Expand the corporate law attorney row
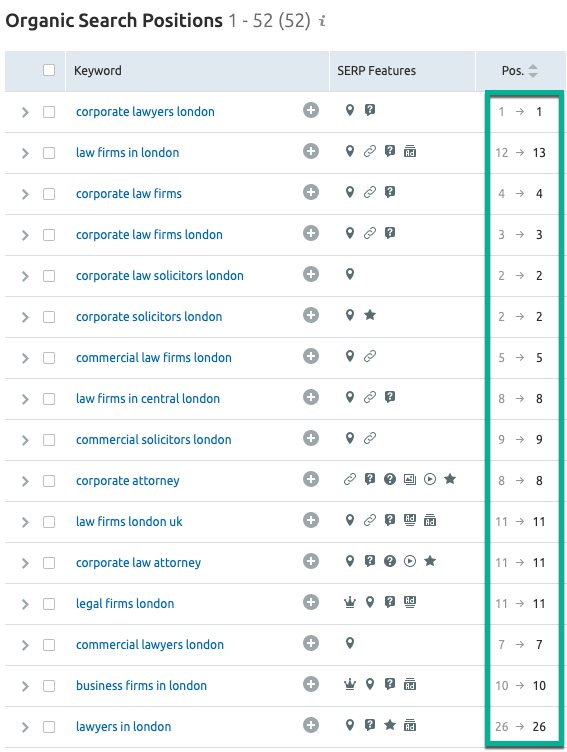The width and height of the screenshot is (567, 752). (x=25, y=563)
